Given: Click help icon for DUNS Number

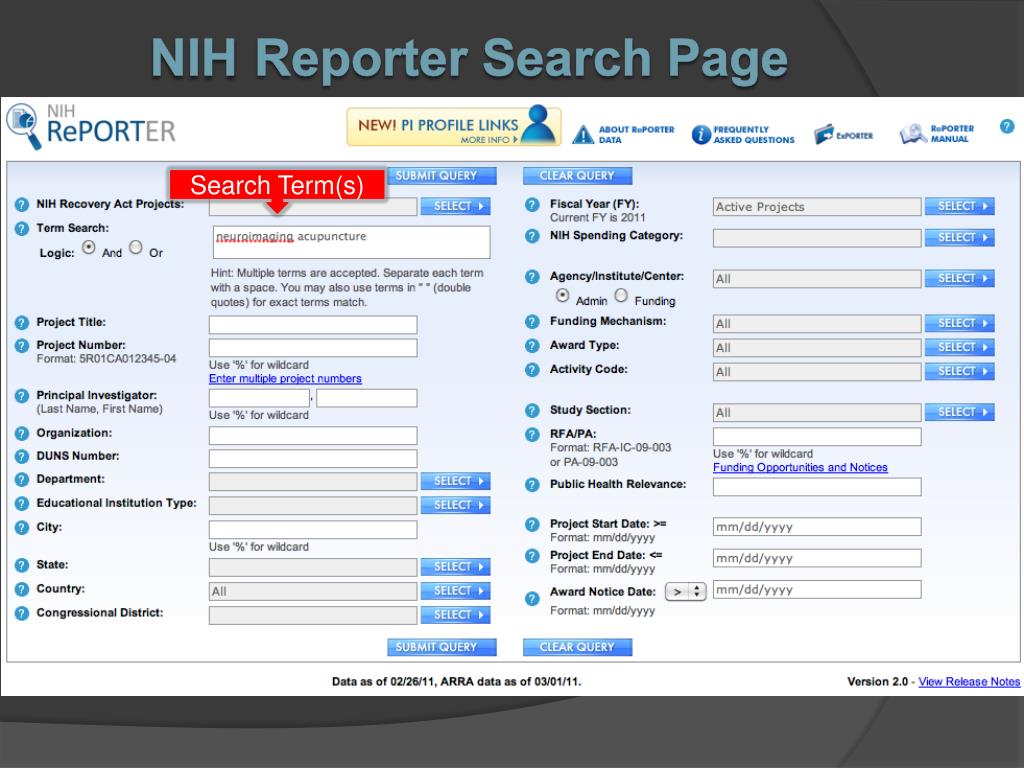Looking at the screenshot, I should click(22, 456).
